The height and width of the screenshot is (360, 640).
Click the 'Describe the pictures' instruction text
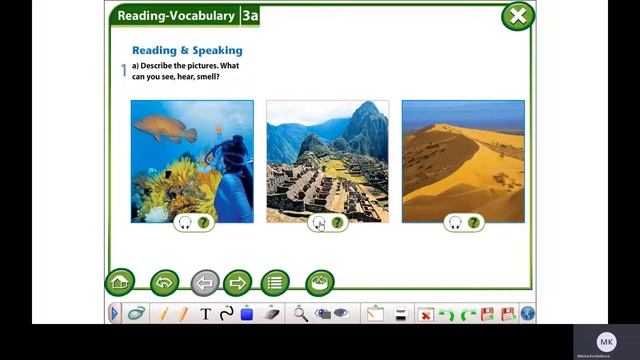(185, 71)
